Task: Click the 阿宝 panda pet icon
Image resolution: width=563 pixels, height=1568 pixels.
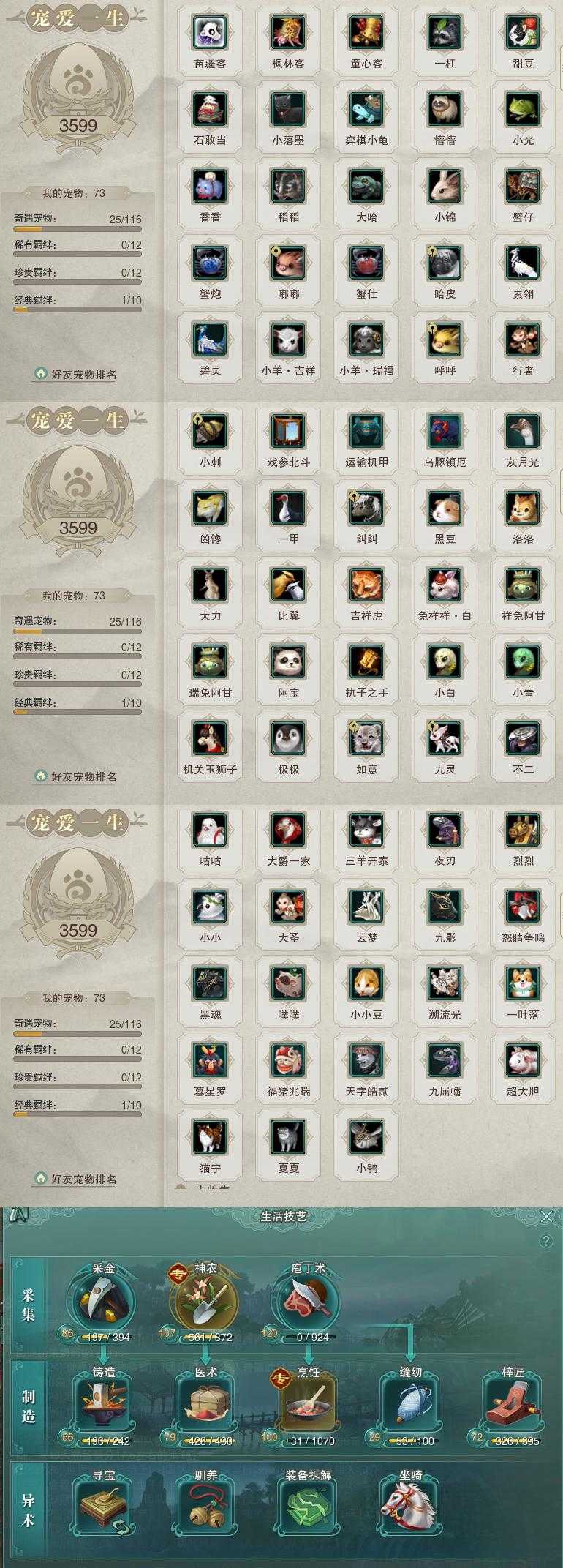Action: [288, 661]
